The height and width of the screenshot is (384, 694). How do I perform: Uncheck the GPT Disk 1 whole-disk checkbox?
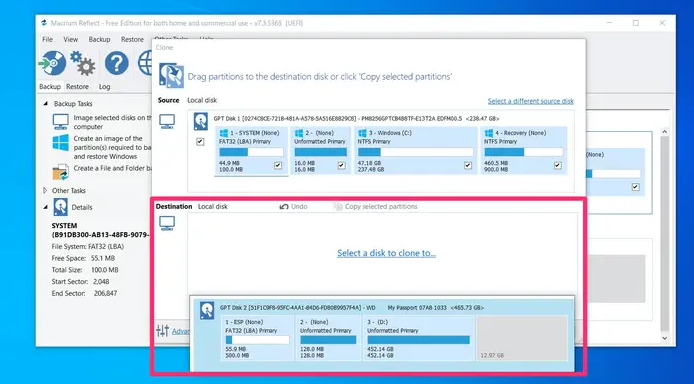(200, 142)
